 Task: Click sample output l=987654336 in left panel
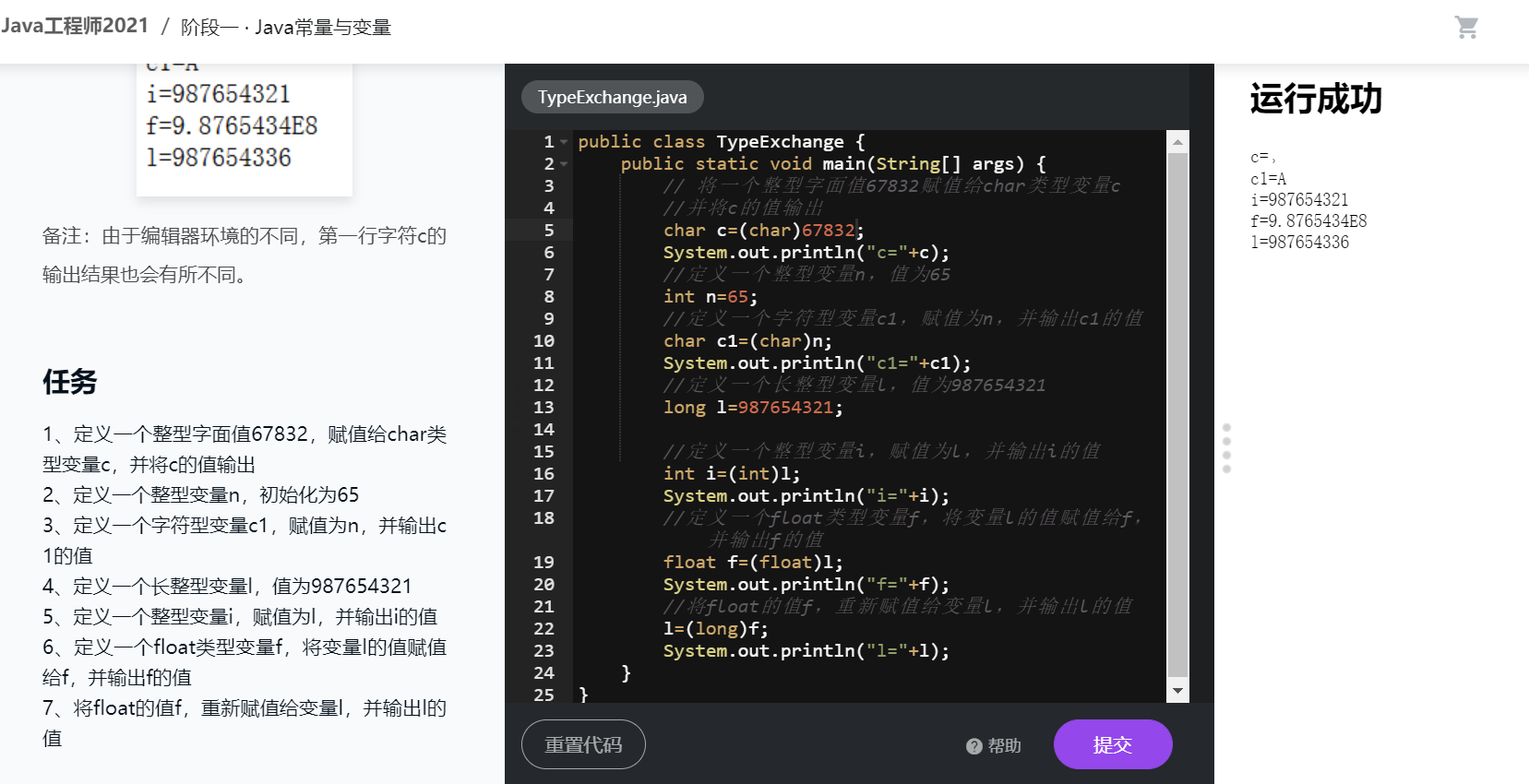[218, 158]
